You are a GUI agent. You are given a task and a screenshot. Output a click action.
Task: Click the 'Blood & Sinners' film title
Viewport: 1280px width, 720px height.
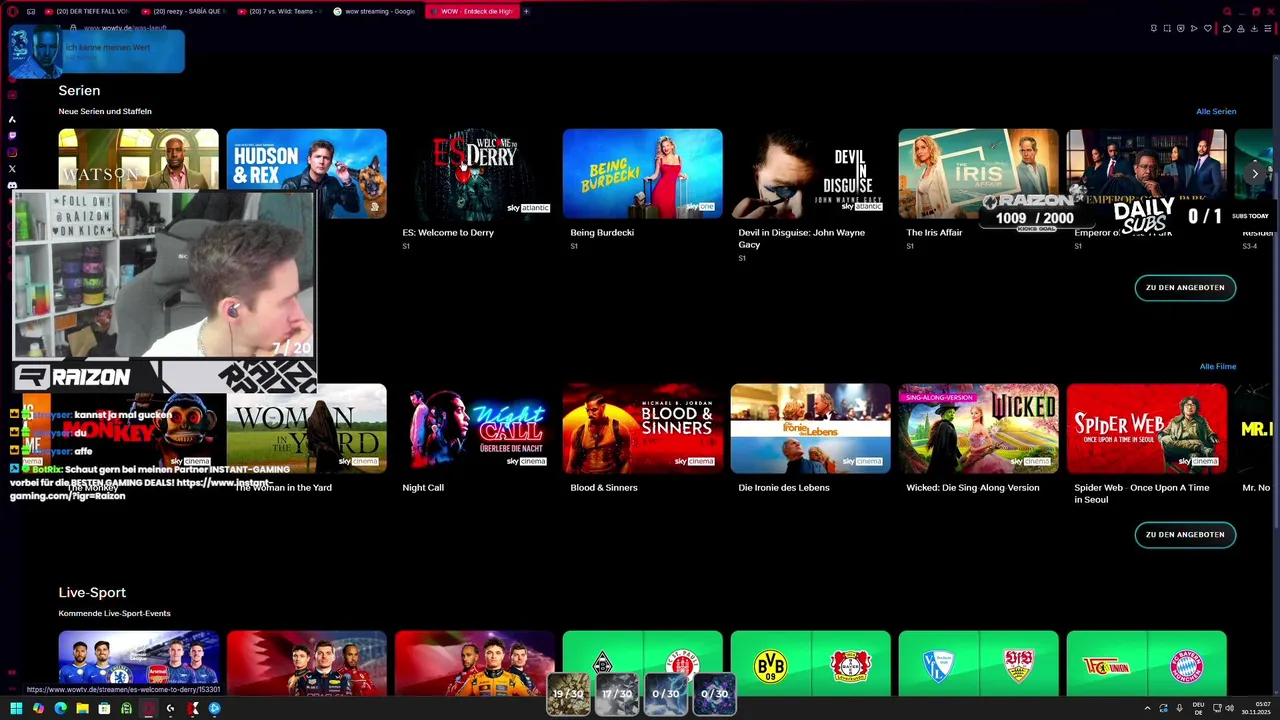pos(603,487)
